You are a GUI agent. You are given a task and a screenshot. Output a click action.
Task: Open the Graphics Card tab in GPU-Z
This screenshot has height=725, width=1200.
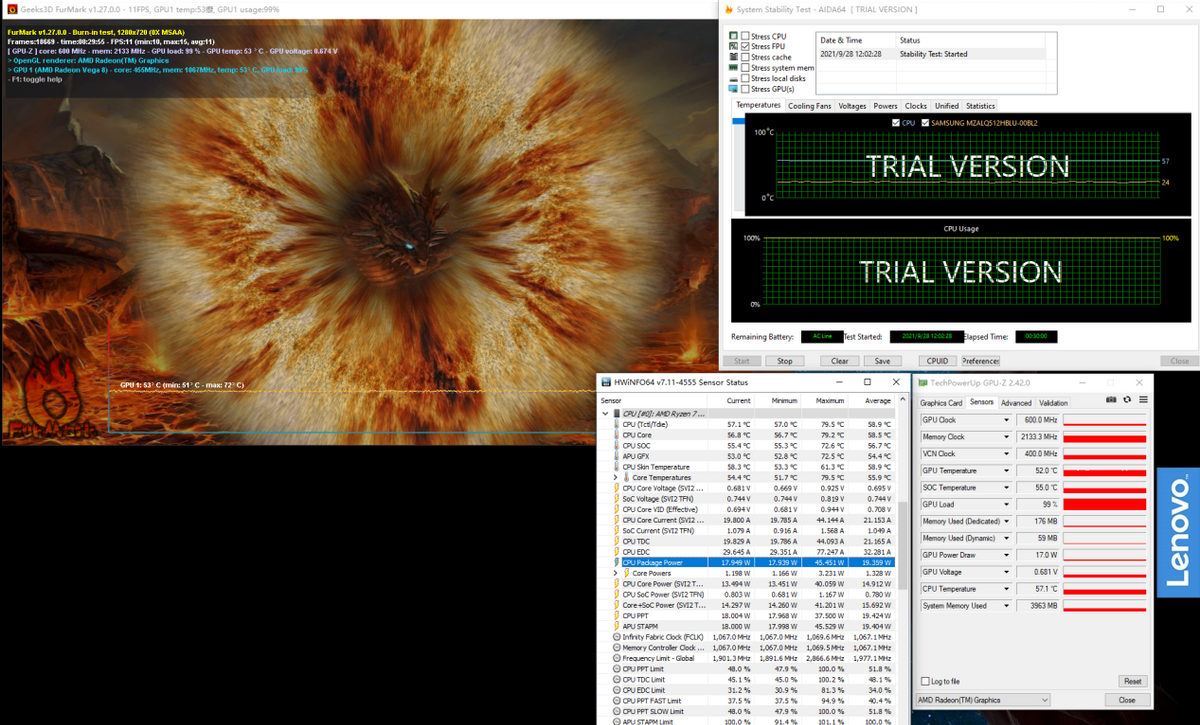tap(941, 402)
